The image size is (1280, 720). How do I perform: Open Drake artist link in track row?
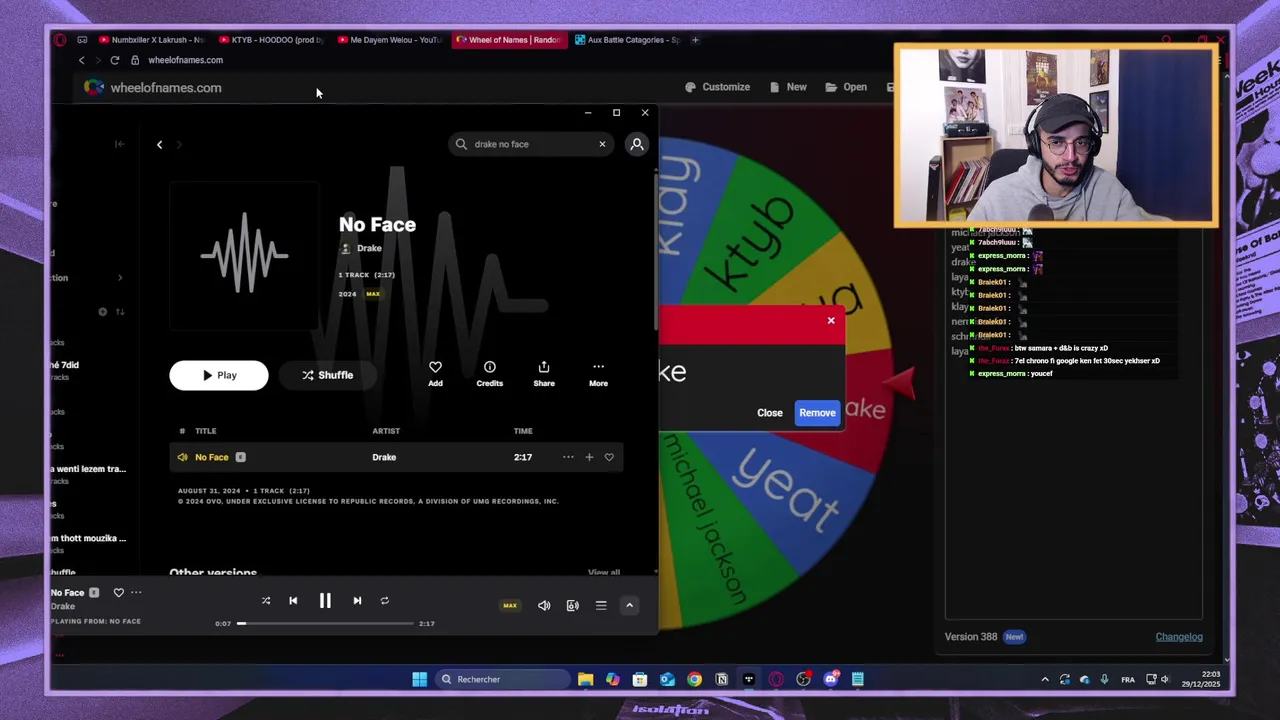point(384,457)
